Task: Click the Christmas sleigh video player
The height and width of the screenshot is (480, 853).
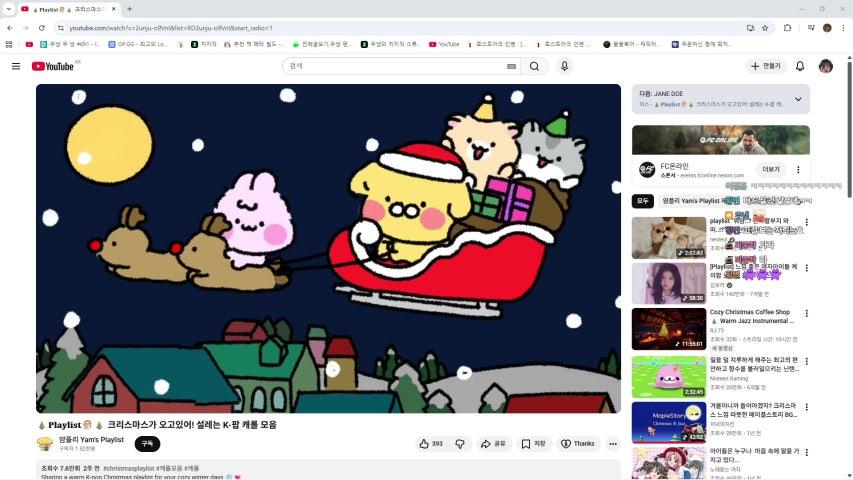Action: tap(328, 249)
